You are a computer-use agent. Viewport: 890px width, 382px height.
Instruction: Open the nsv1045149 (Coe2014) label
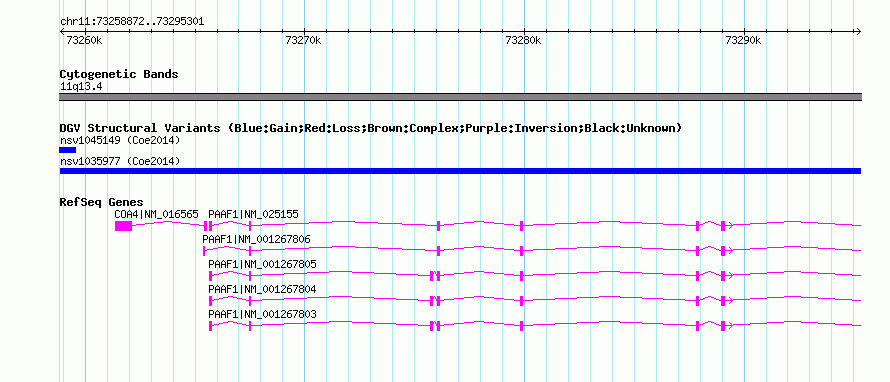tap(120, 140)
